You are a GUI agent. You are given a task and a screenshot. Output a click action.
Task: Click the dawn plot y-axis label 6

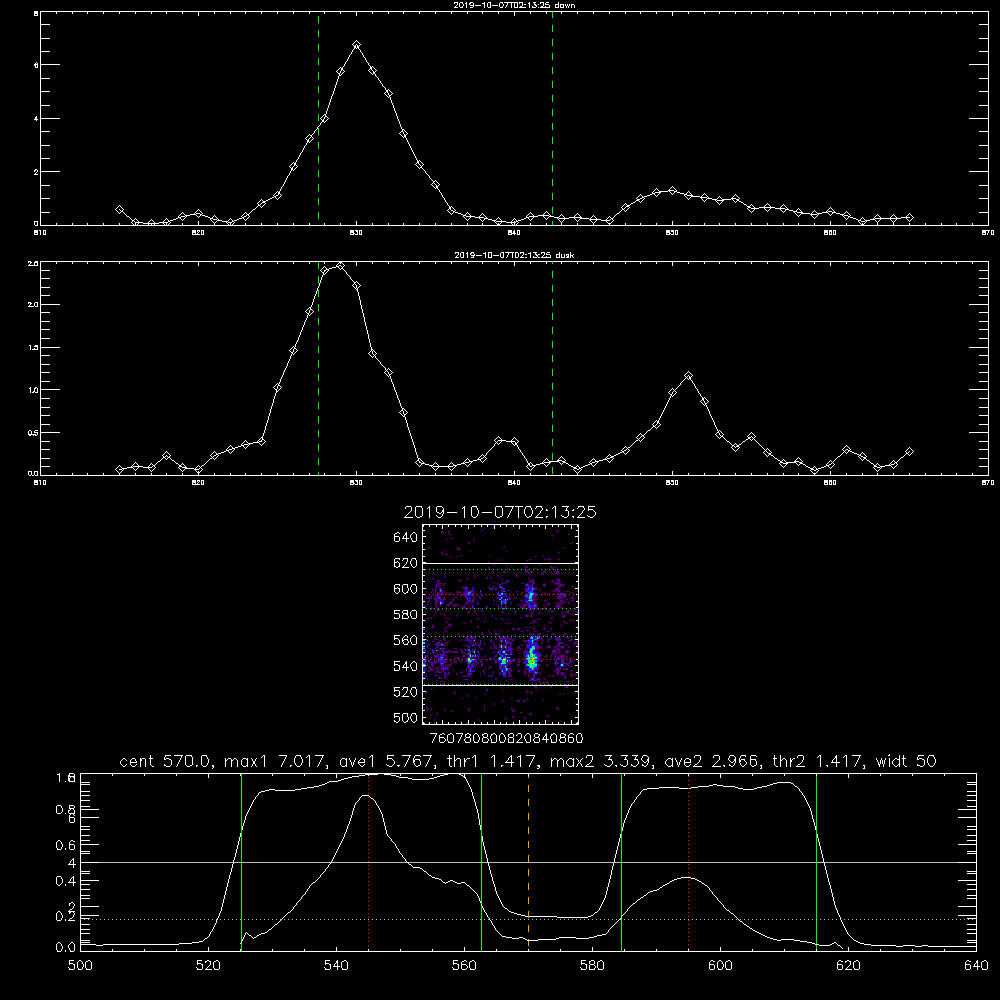coord(36,65)
